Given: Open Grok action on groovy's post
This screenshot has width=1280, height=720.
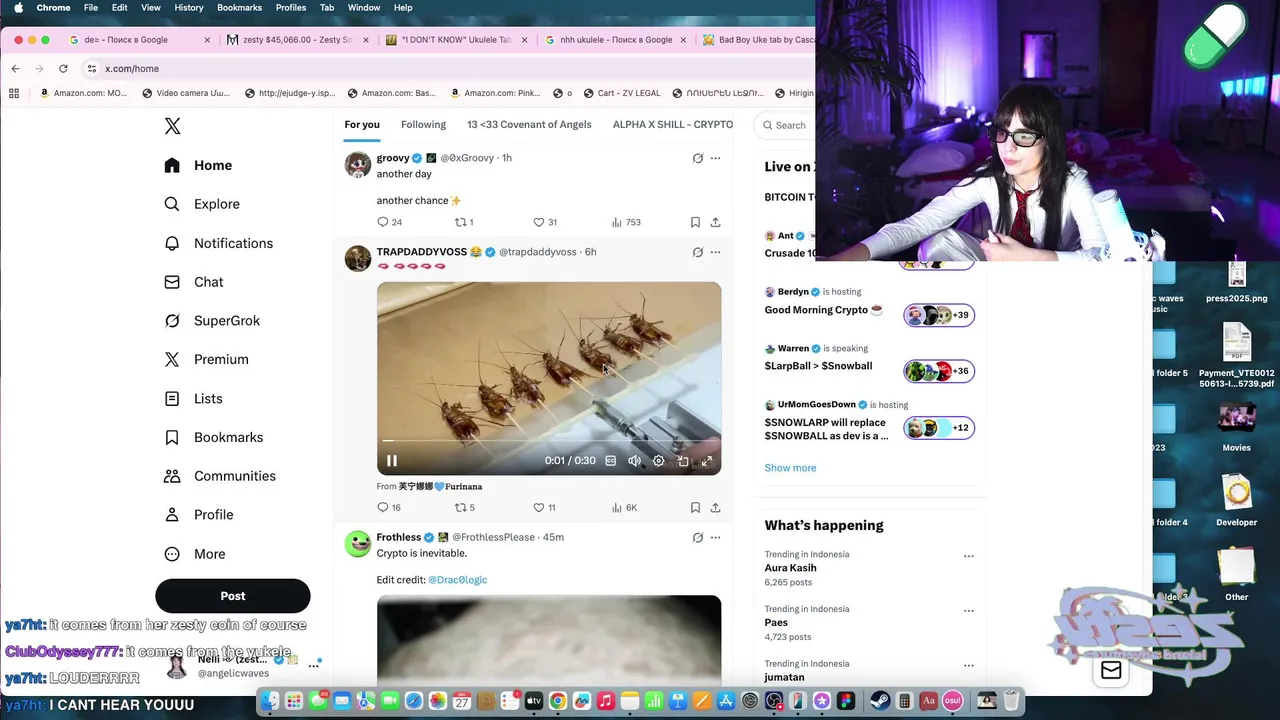Looking at the screenshot, I should [698, 158].
